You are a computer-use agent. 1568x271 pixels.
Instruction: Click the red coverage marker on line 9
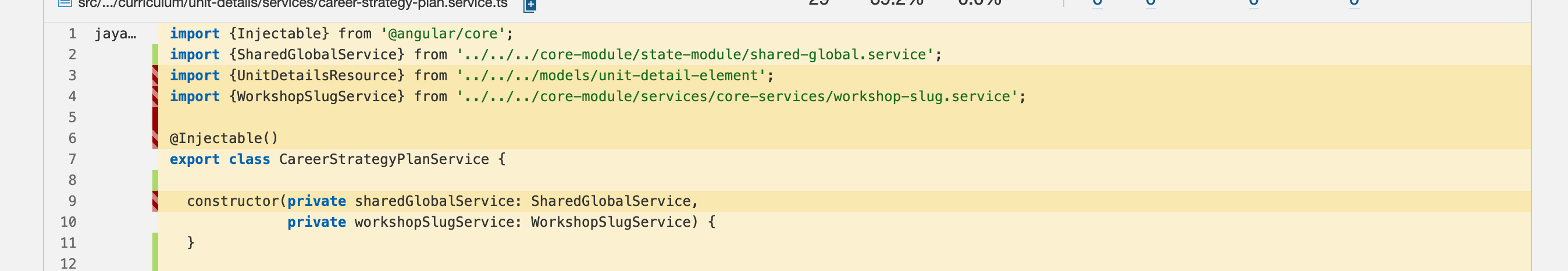click(155, 201)
